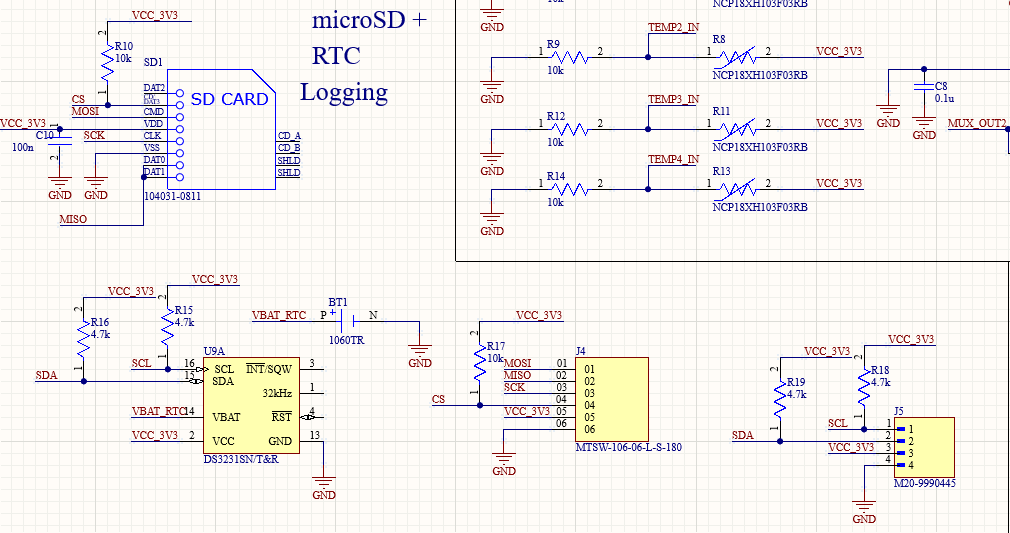Click the VBAT_RTC label at pin 14

tap(158, 411)
